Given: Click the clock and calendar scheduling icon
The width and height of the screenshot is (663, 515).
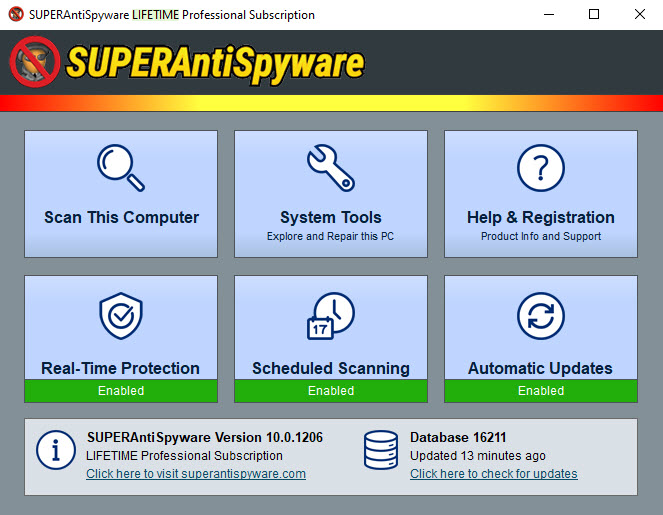Looking at the screenshot, I should point(331,315).
